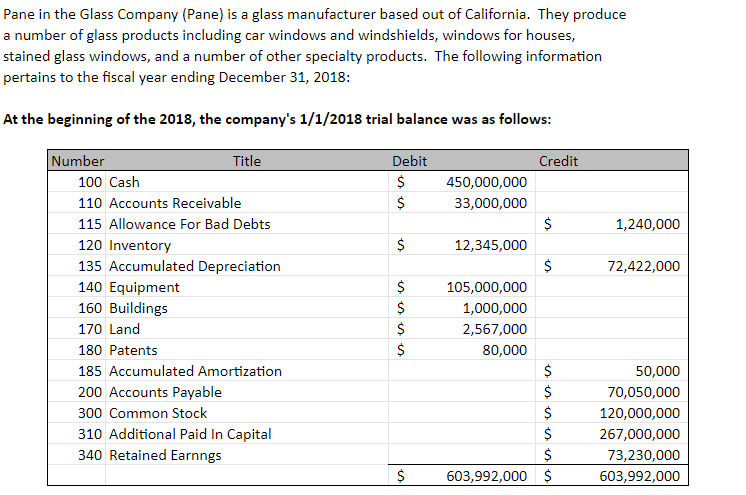This screenshot has height=495, width=746.
Task: Click the Number column header
Action: (78, 161)
